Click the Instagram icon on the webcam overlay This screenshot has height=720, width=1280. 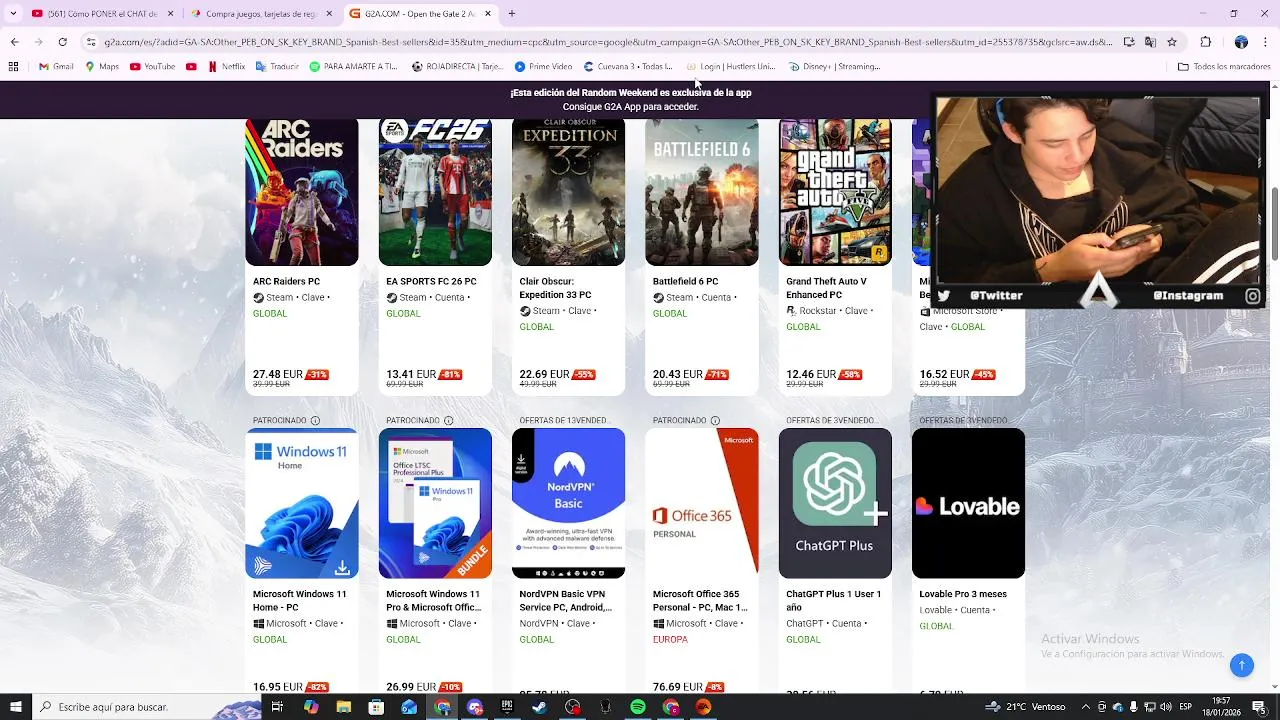point(1252,296)
